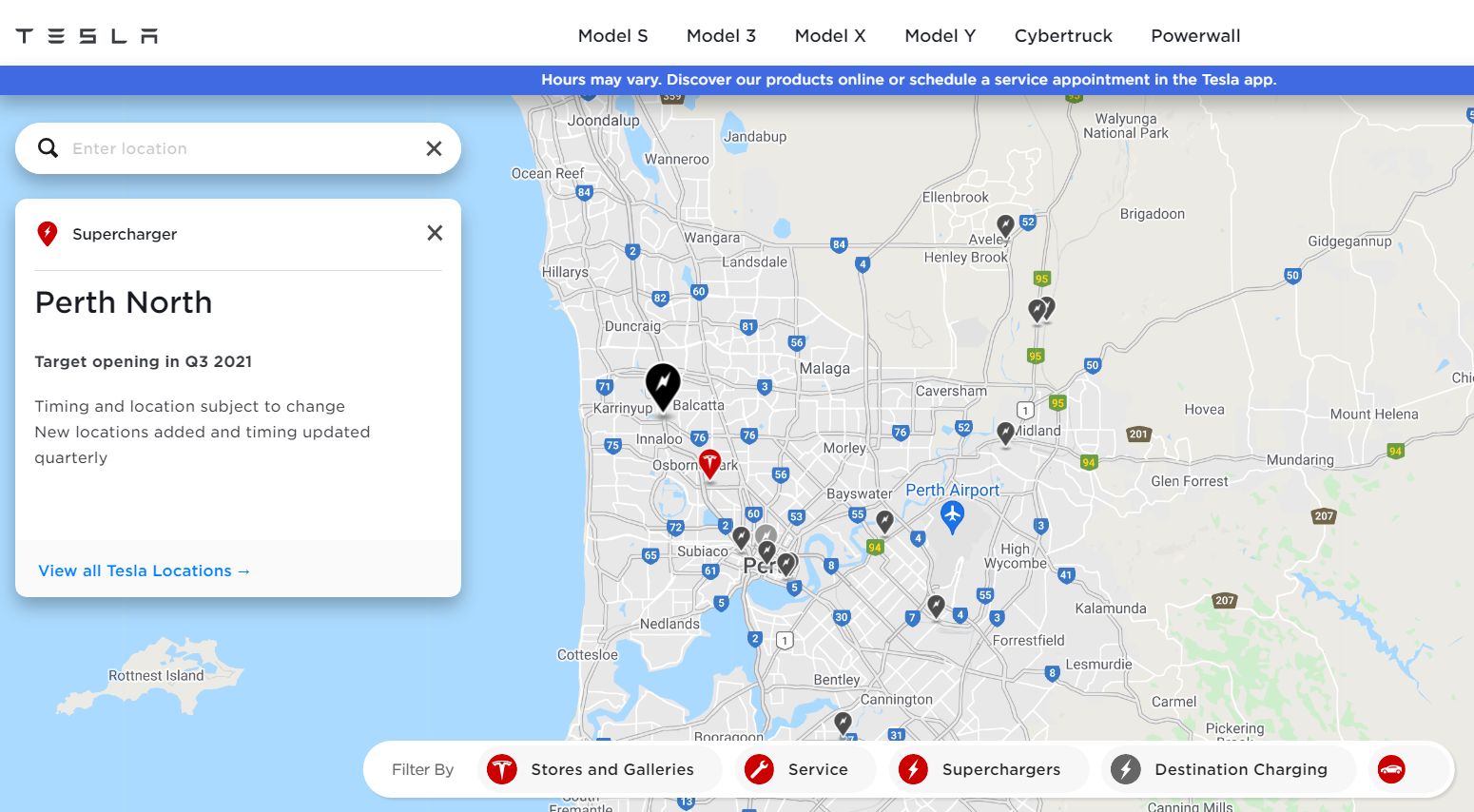Click the Perth Airport map label
1474x812 pixels.
pyautogui.click(x=952, y=490)
